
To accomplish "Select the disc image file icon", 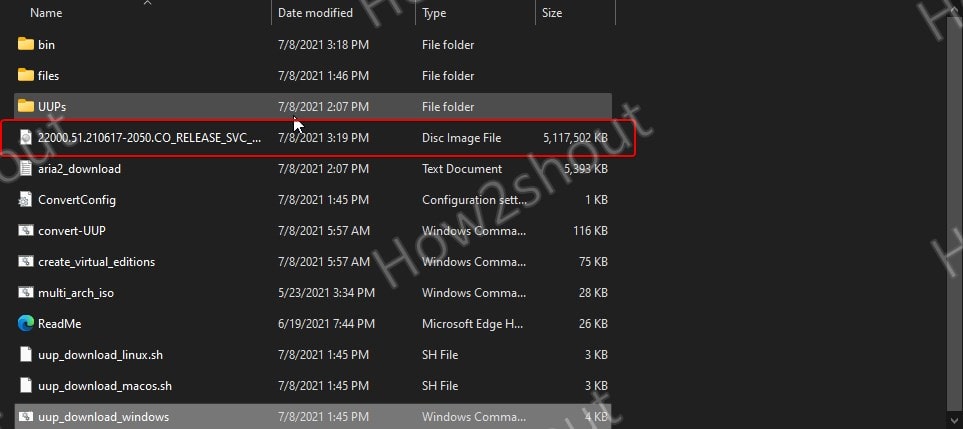I will click(x=26, y=138).
